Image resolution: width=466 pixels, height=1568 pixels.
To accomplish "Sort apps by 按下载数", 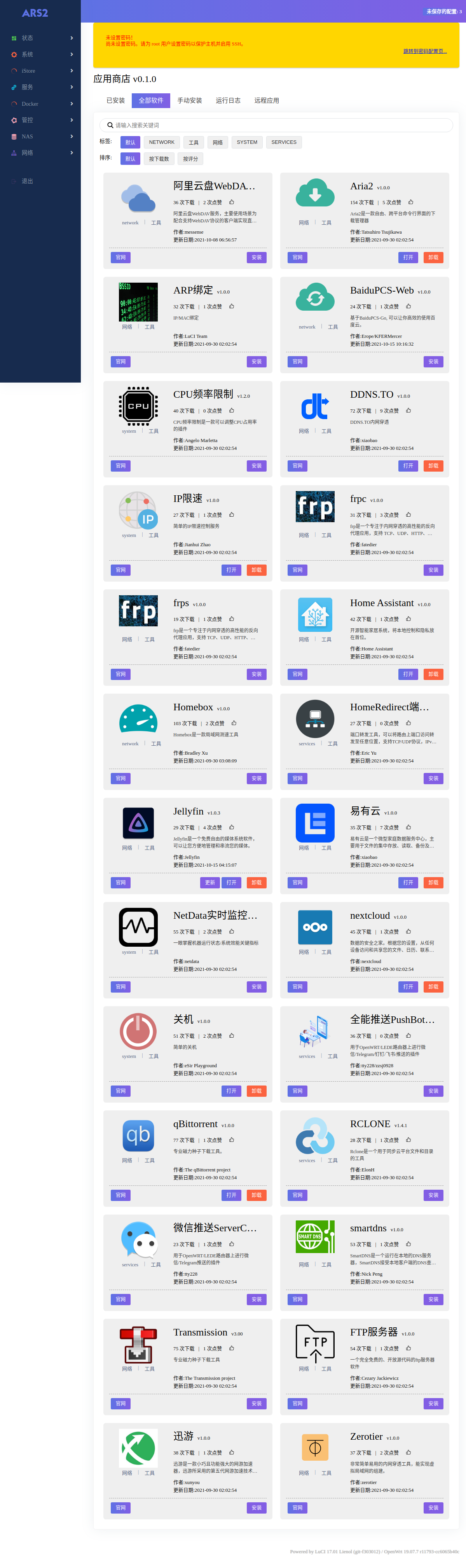I will point(159,159).
